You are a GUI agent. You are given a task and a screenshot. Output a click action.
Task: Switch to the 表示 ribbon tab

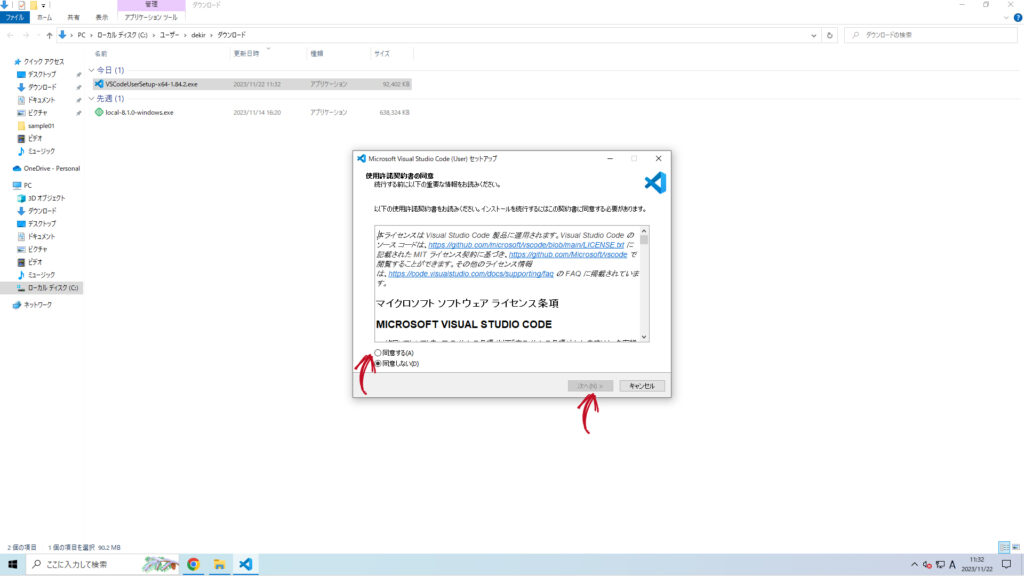click(102, 18)
